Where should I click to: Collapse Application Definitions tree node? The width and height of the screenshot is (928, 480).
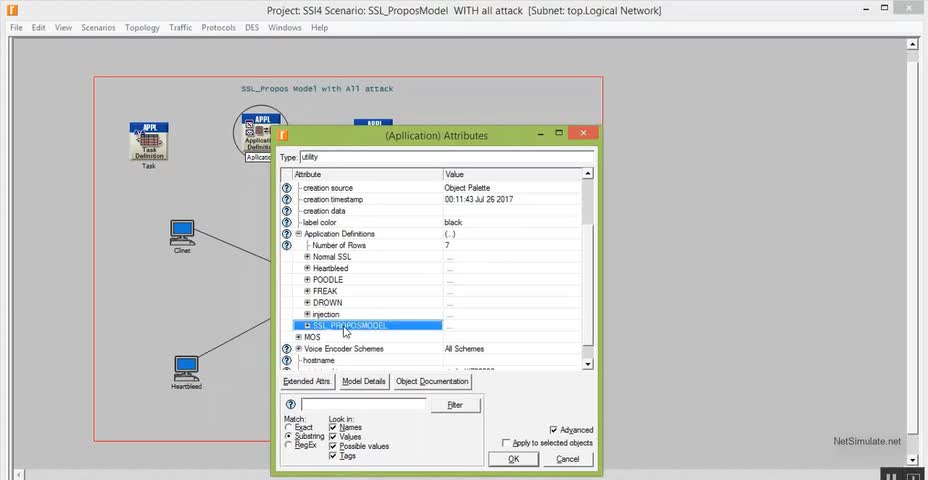(299, 234)
